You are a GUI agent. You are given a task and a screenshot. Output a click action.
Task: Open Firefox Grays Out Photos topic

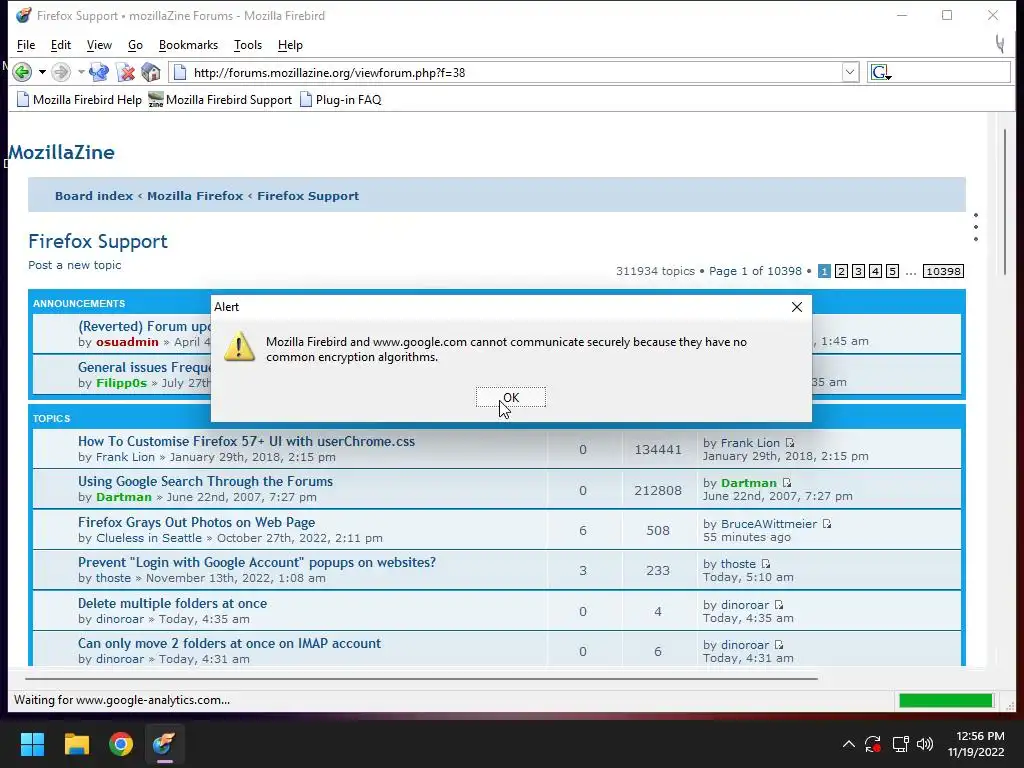tap(196, 522)
